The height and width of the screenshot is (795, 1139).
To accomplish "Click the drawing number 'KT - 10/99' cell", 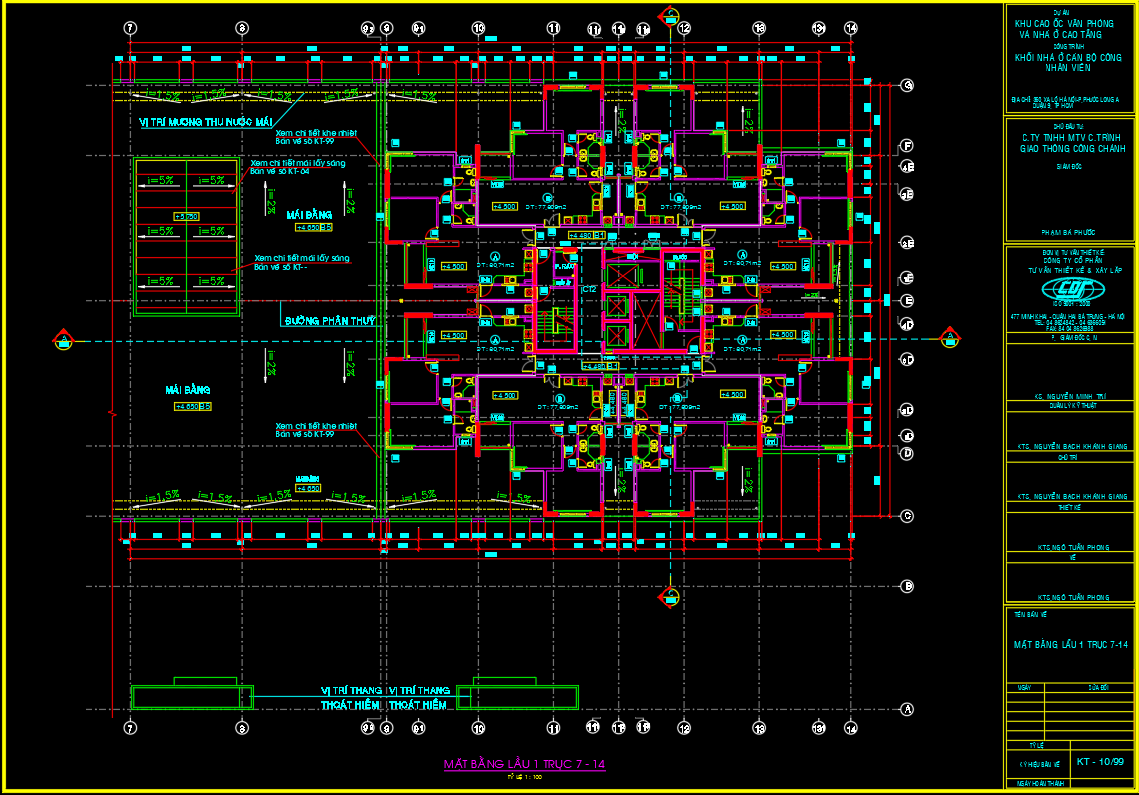I will 1101,762.
